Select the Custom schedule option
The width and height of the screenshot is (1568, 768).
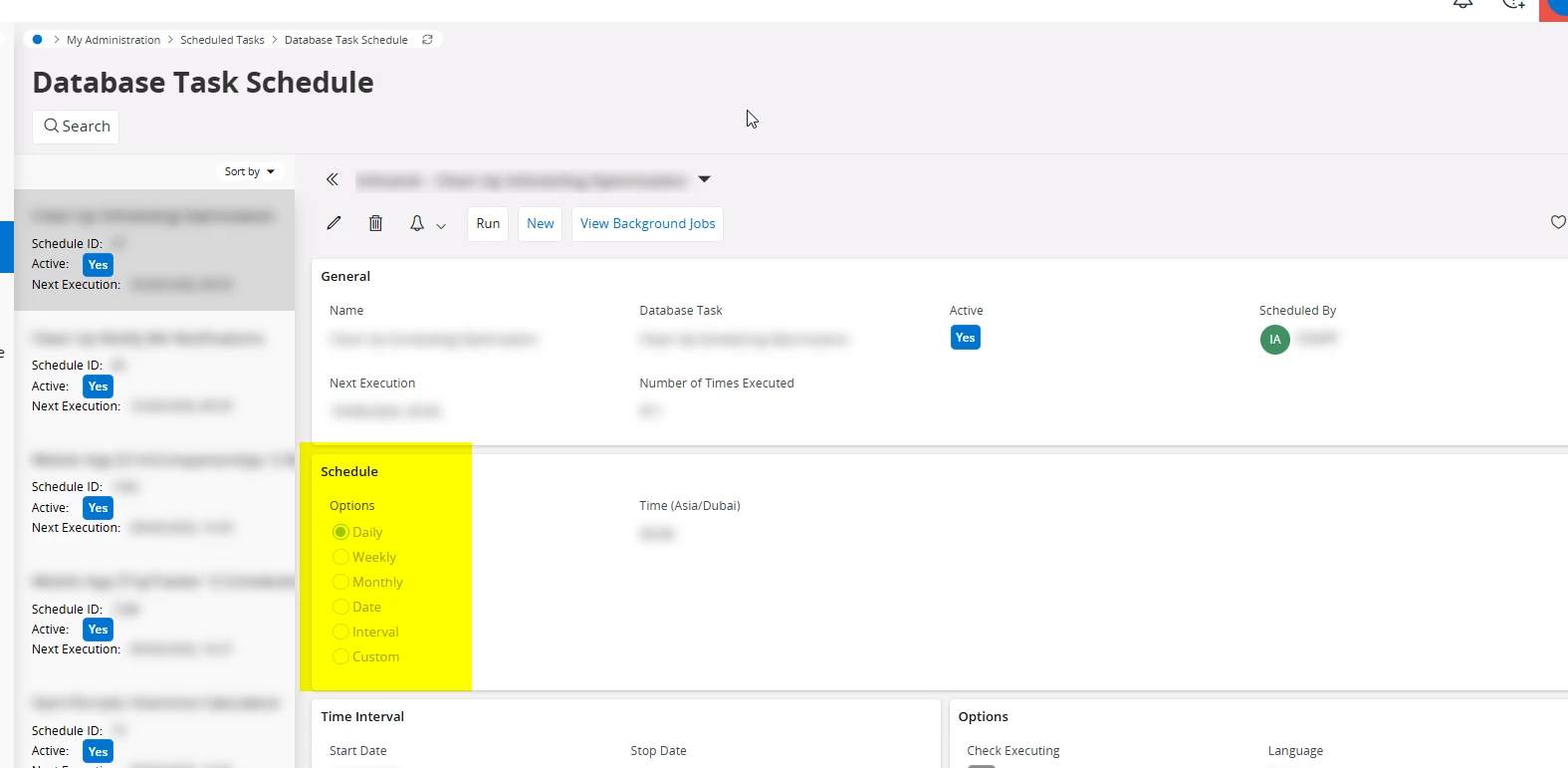[x=340, y=656]
